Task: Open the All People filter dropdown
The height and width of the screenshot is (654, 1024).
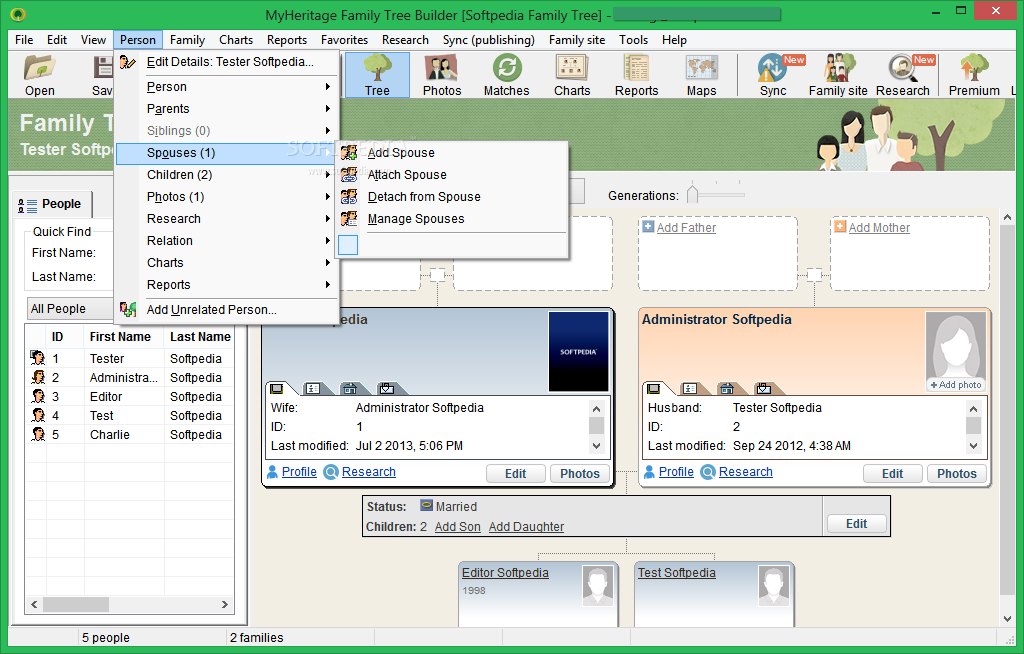Action: [x=70, y=308]
